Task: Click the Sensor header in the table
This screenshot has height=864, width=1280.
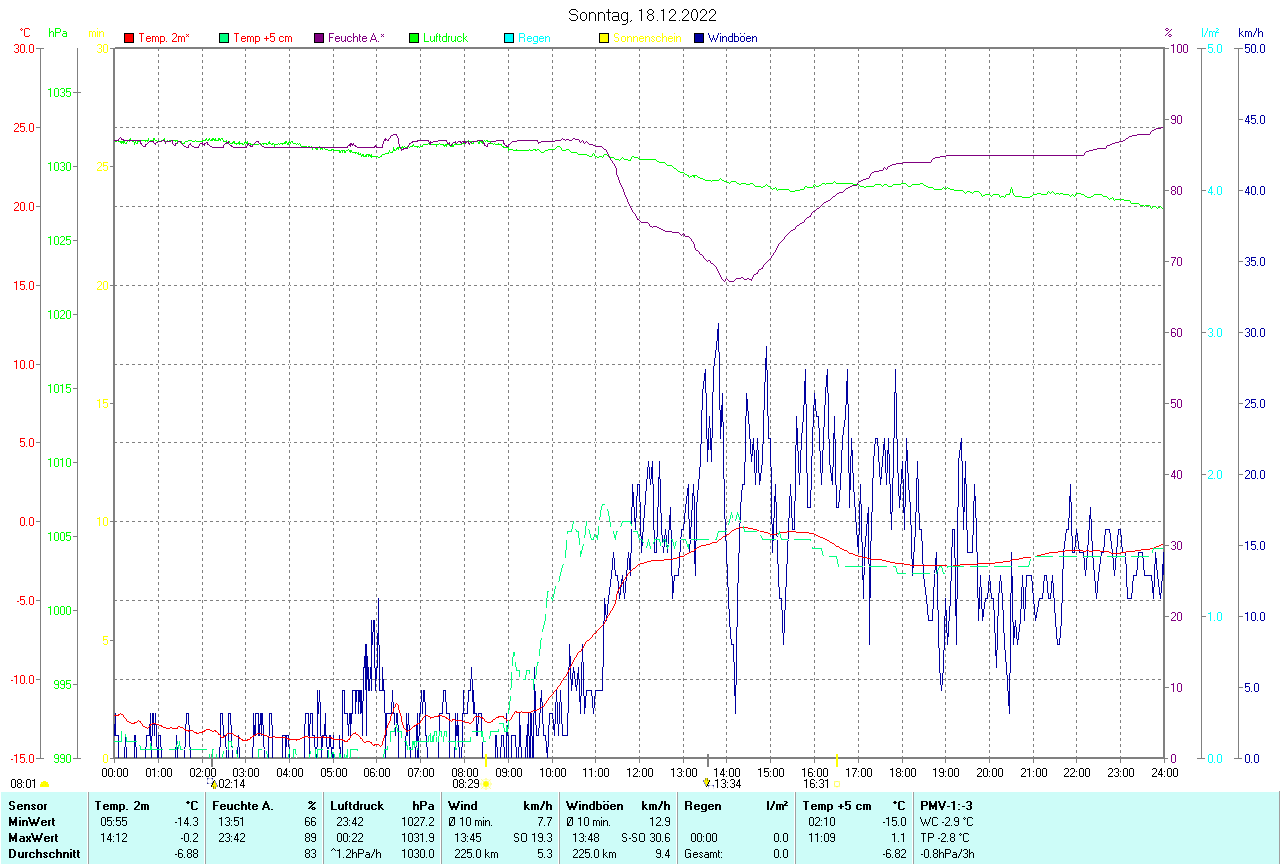Action: 28,806
